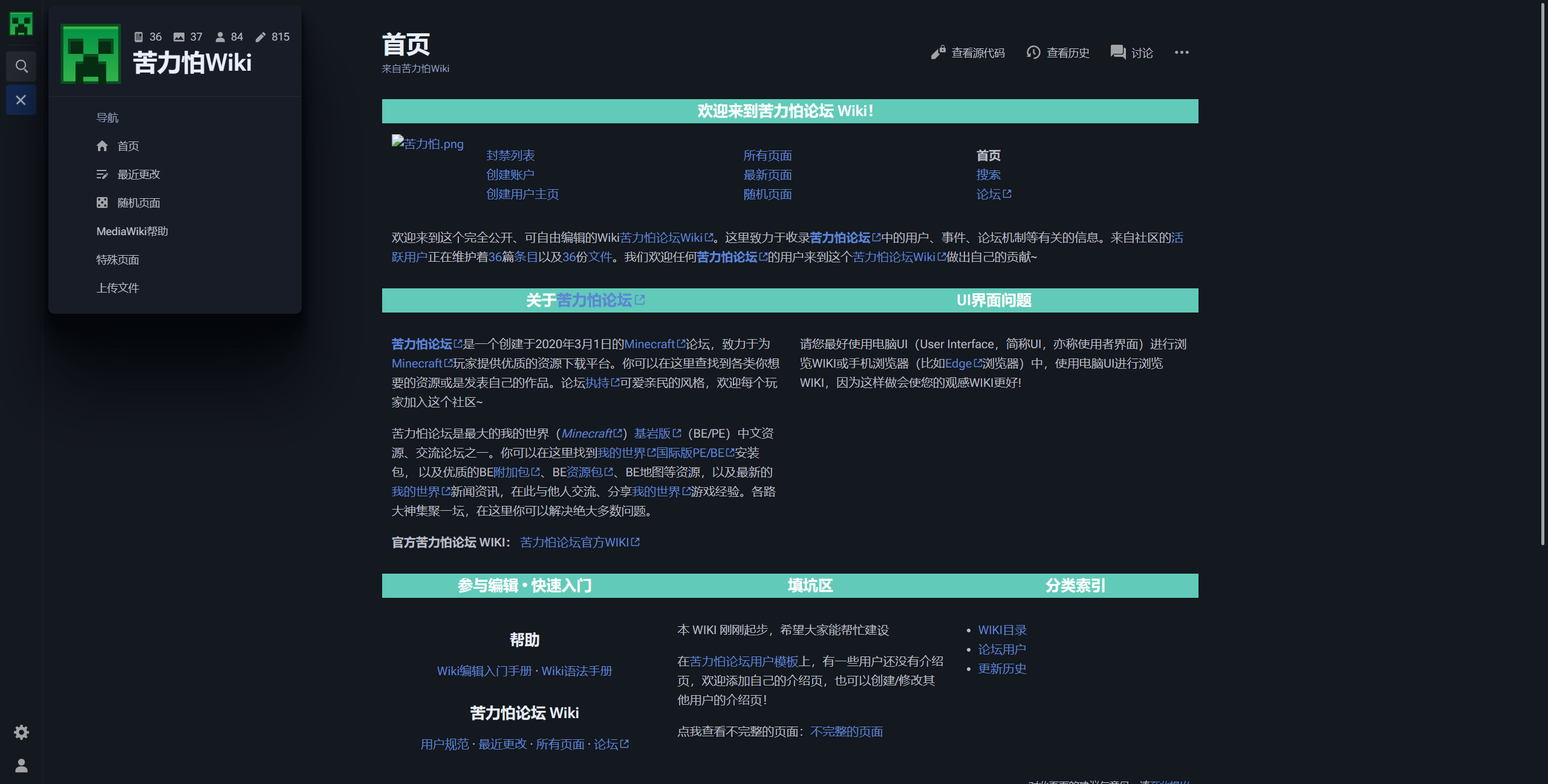This screenshot has height=784, width=1548.
Task: Open the 苦力怕论坛官方WIKI link
Action: [x=580, y=542]
